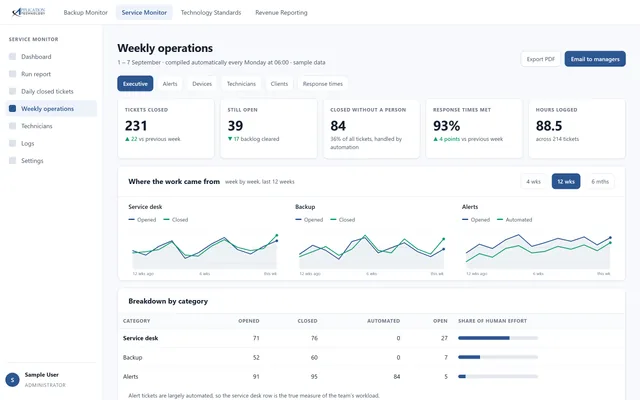Click the Technicians sidebar icon

point(13,126)
